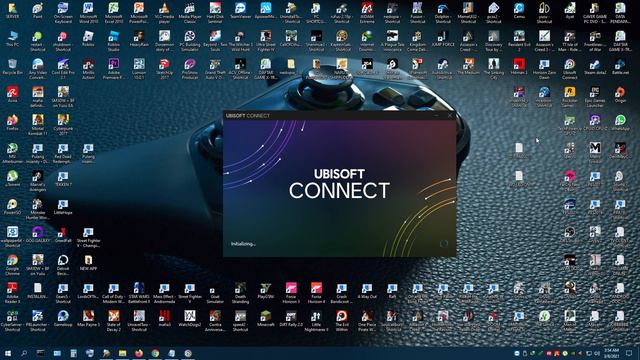Image resolution: width=640 pixels, height=360 pixels.
Task: Select the Roblox Studio icon
Action: click(113, 40)
